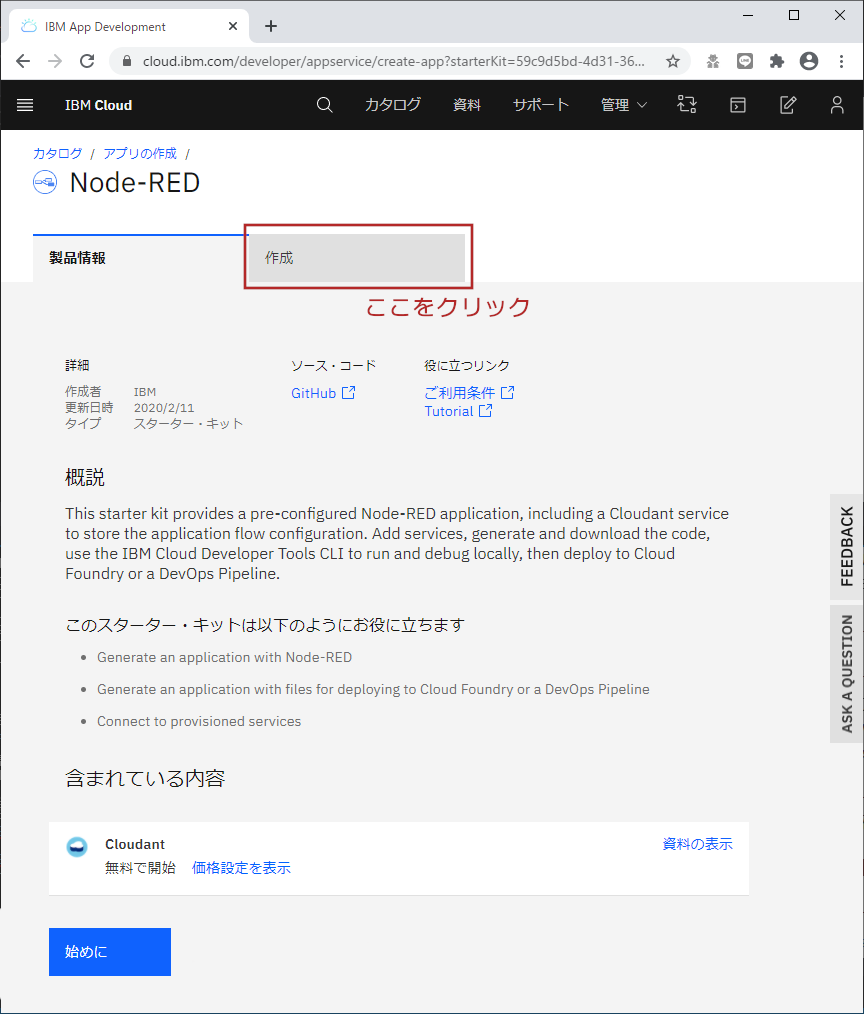Viewport: 864px width, 1014px height.
Task: Open a new browser tab
Action: (271, 26)
